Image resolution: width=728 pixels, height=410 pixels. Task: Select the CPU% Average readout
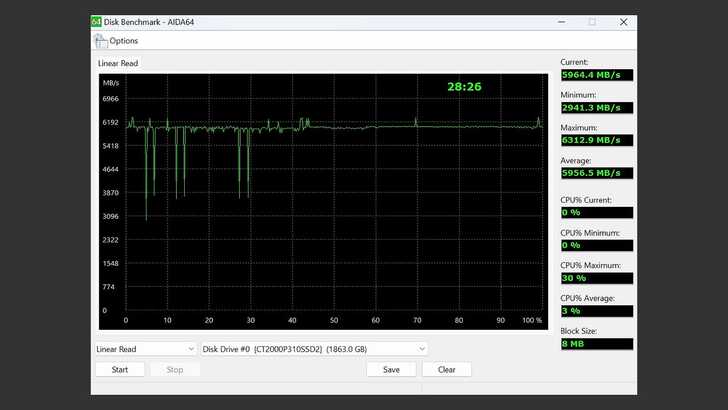(596, 311)
